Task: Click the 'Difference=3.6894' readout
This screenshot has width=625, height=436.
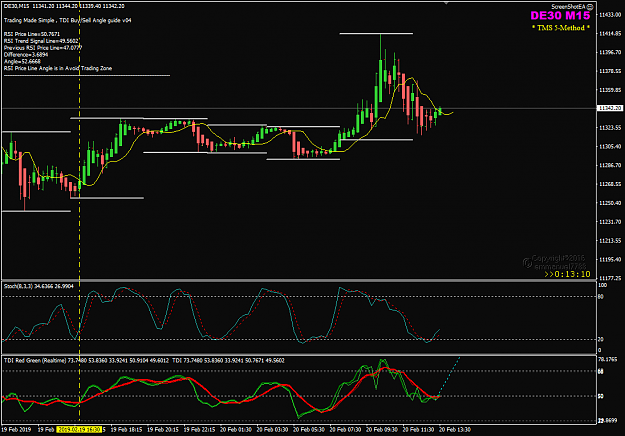Action: click(x=26, y=55)
